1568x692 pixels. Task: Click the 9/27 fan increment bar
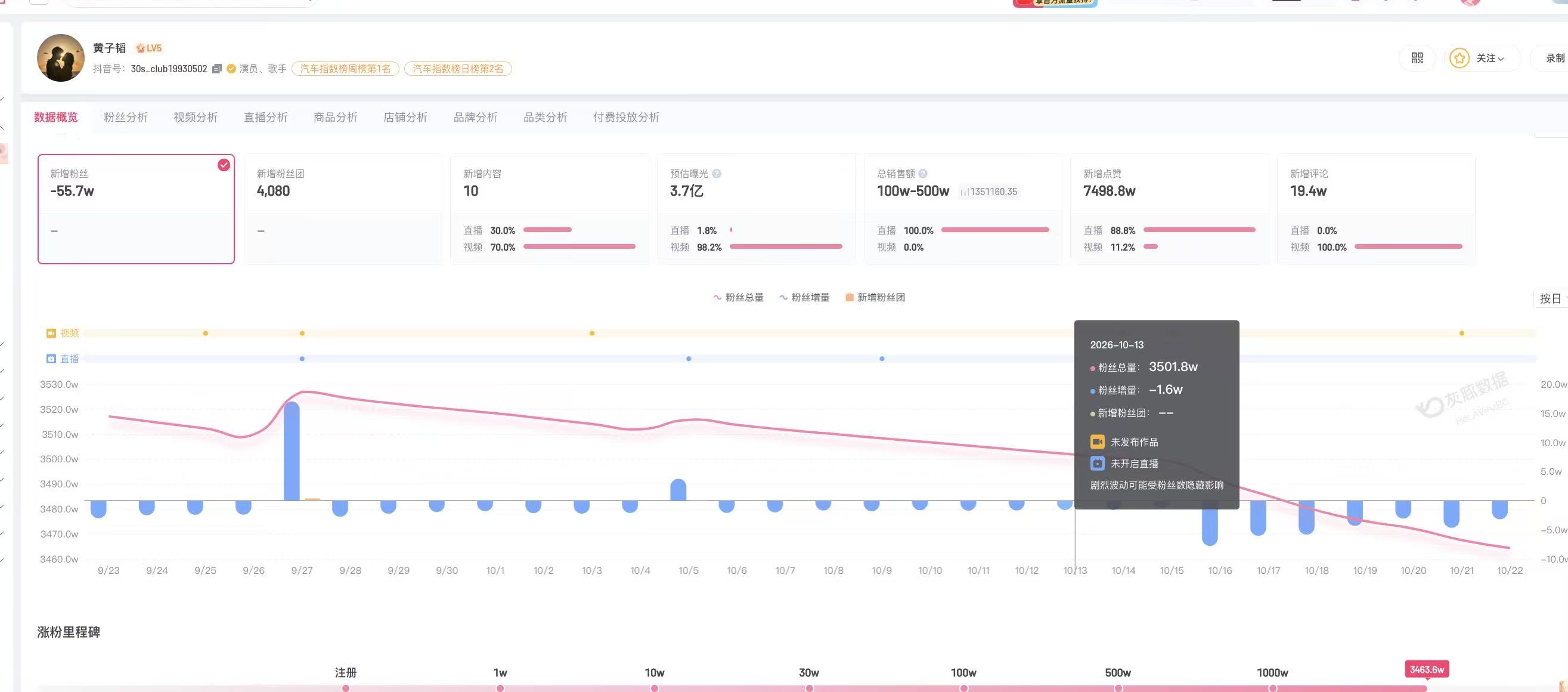point(292,452)
